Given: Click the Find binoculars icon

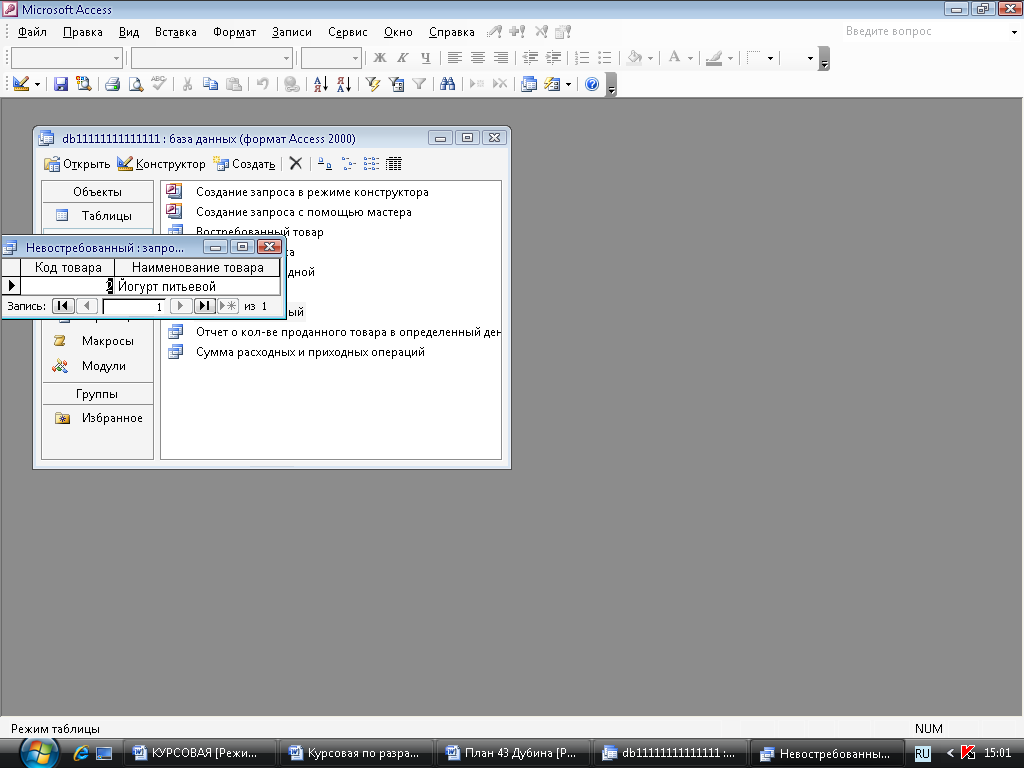Looking at the screenshot, I should click(x=447, y=84).
